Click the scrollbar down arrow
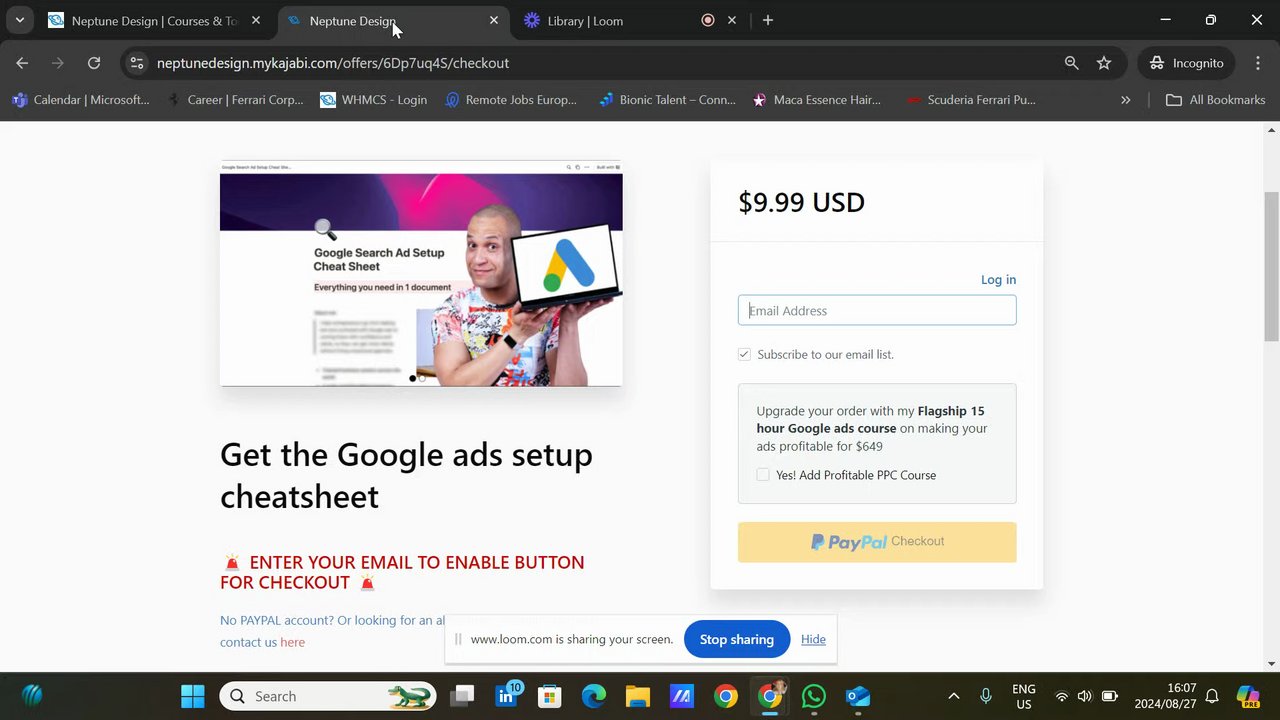Screen dimensions: 1280x720 click(1272, 663)
